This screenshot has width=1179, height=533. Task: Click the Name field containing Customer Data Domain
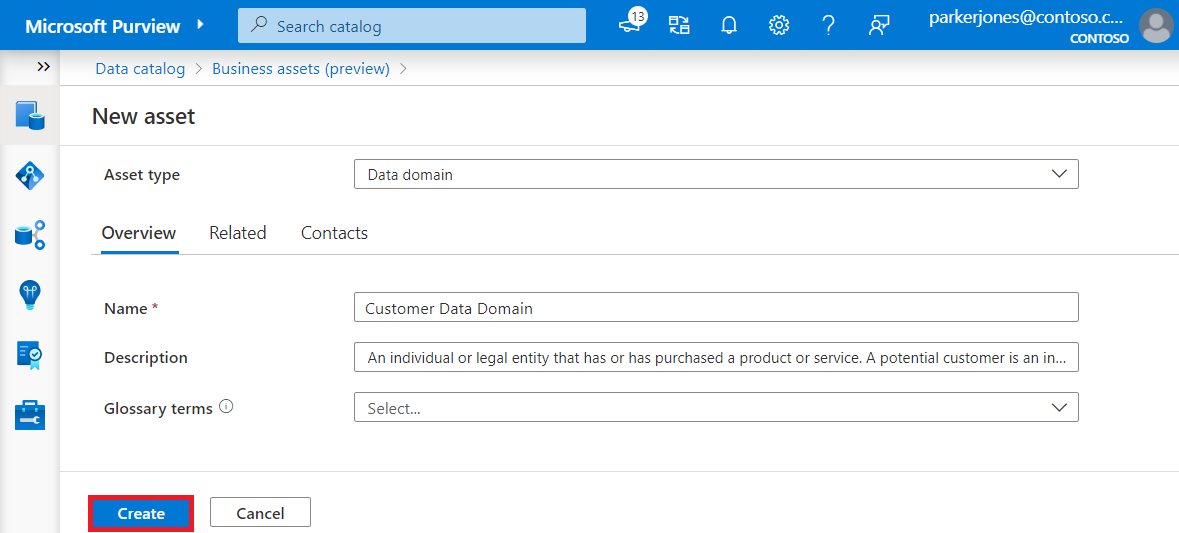[716, 308]
